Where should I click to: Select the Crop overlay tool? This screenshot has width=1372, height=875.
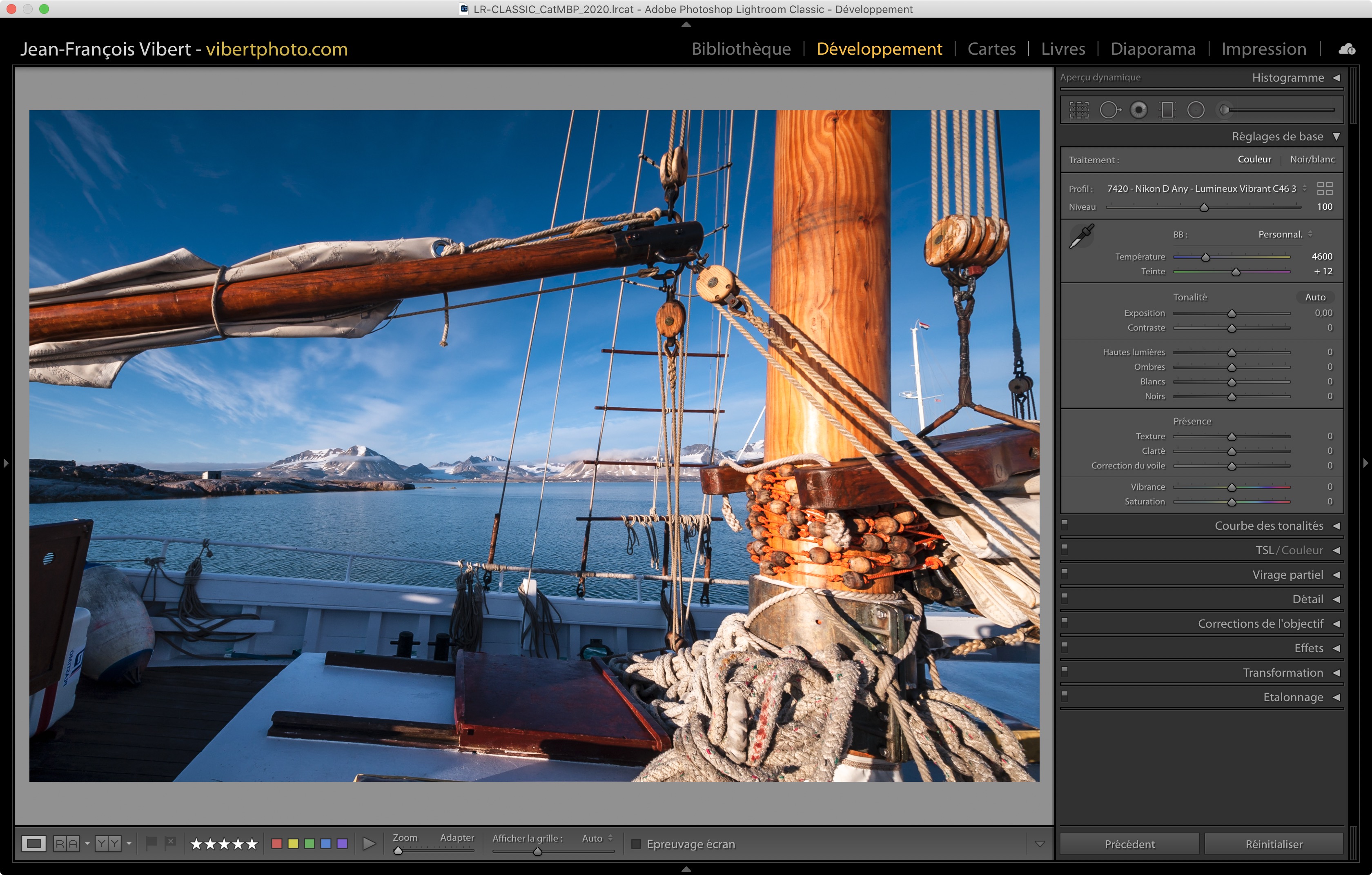[1078, 110]
